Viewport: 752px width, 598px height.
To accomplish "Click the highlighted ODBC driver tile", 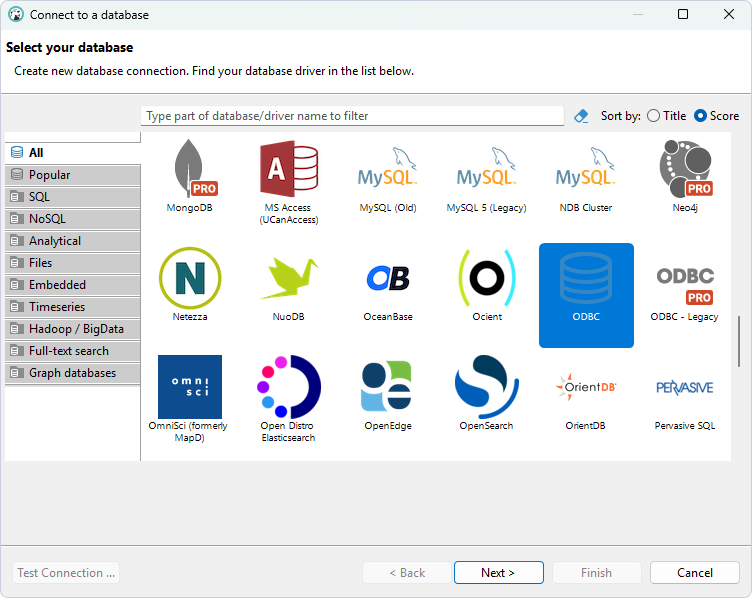I will click(x=586, y=295).
